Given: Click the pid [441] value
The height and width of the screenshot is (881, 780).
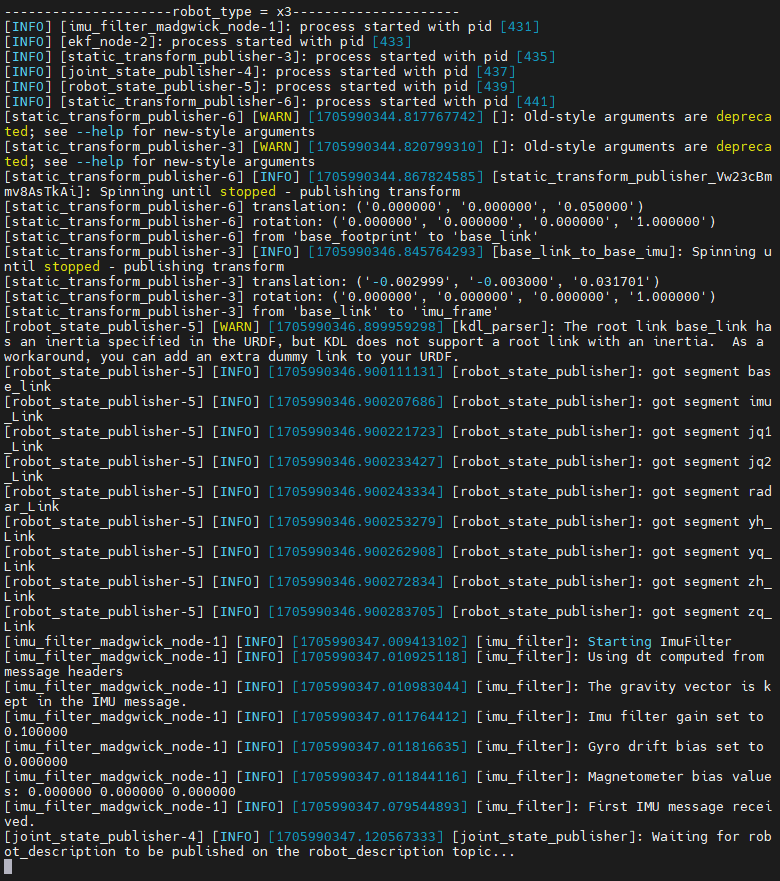Looking at the screenshot, I should click(x=536, y=102).
